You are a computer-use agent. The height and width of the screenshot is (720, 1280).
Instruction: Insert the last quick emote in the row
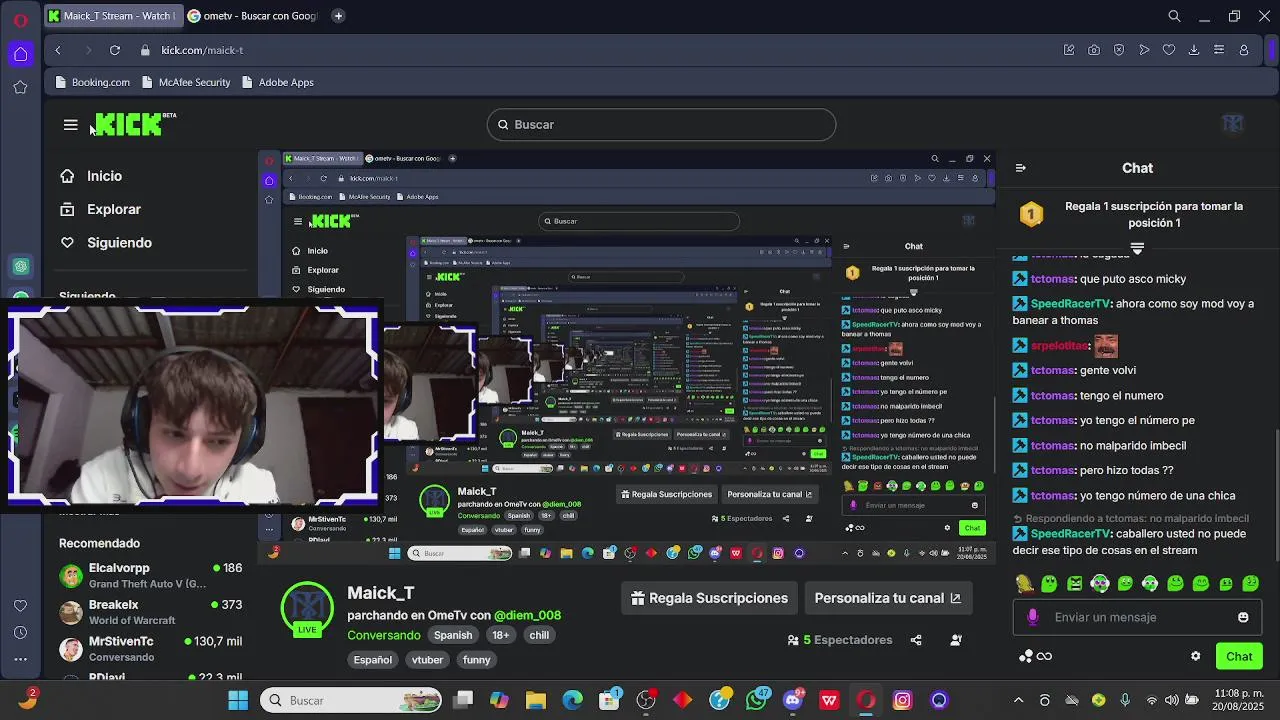pos(1251,583)
